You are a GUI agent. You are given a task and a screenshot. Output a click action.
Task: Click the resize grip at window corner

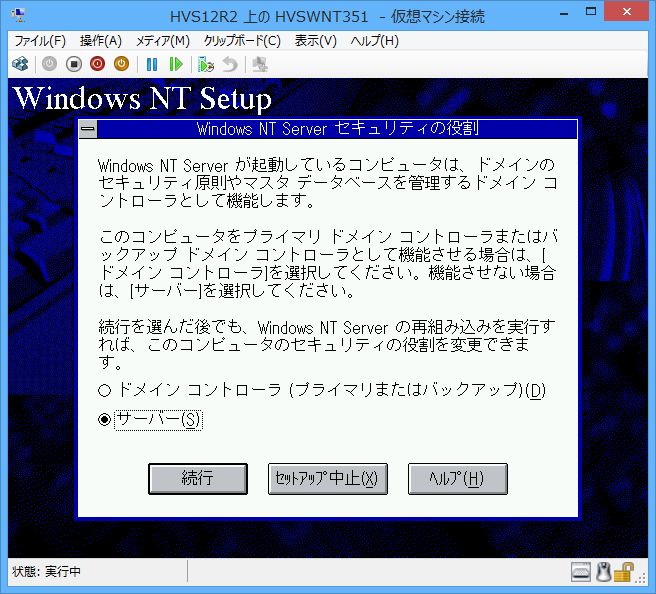(641, 578)
